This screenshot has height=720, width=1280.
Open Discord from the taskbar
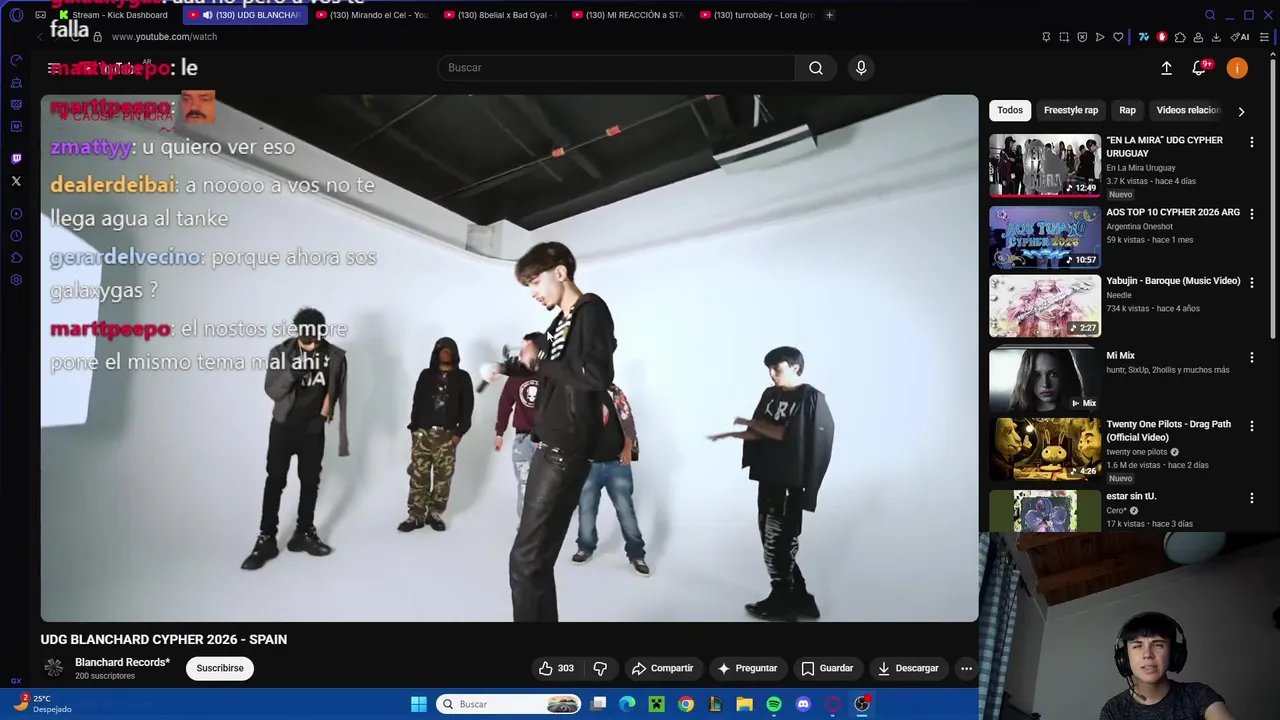tap(803, 704)
